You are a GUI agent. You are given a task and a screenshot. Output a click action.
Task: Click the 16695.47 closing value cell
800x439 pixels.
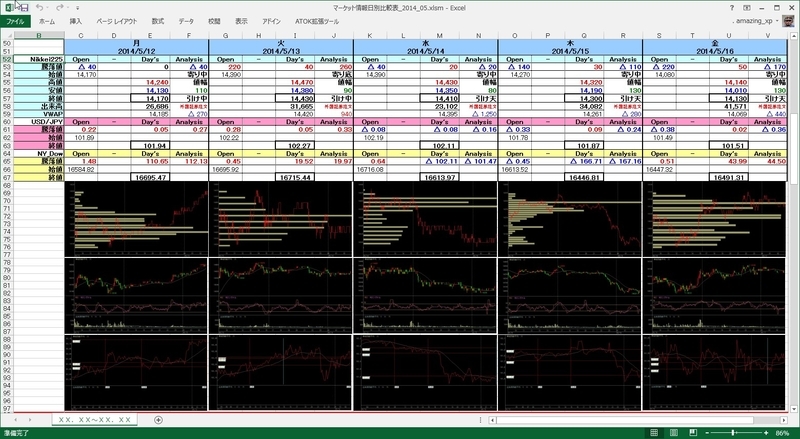(x=151, y=177)
